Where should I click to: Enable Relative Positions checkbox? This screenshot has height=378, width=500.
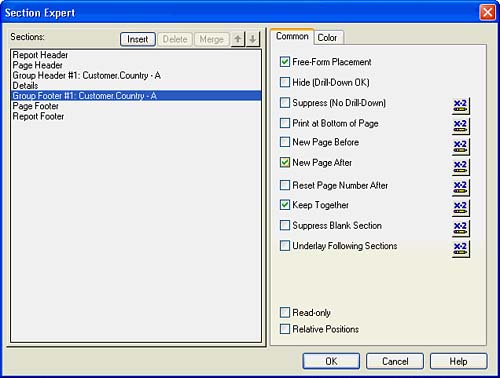point(285,329)
